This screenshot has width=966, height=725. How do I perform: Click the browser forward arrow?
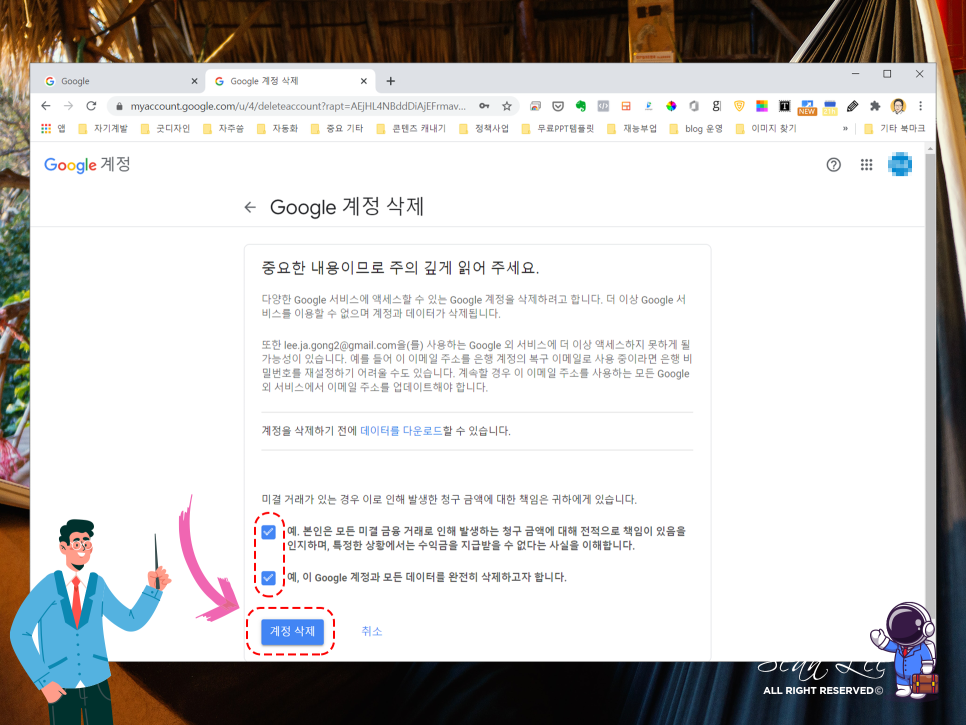(68, 106)
